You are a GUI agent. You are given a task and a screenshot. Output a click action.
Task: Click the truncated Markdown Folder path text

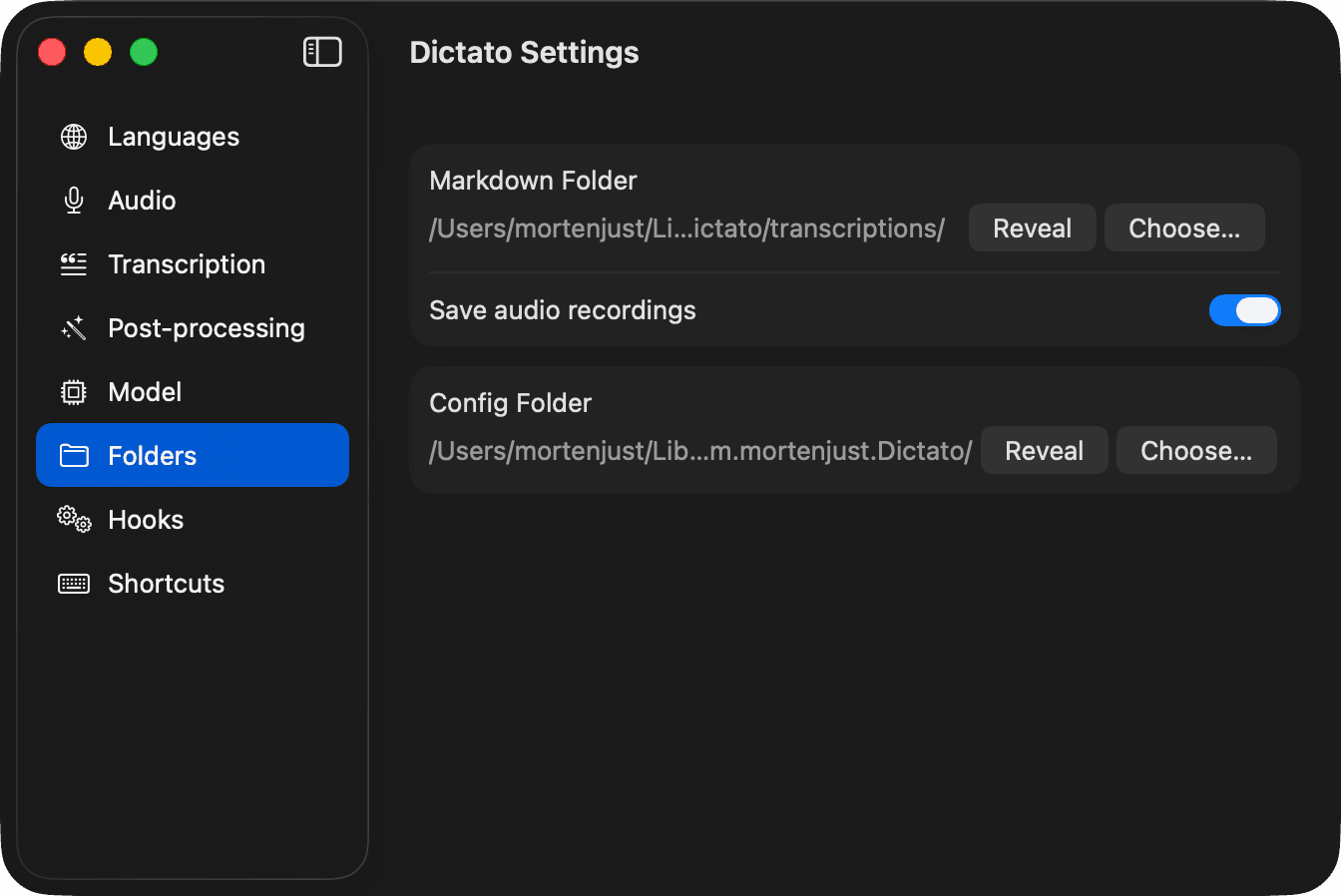pos(686,228)
